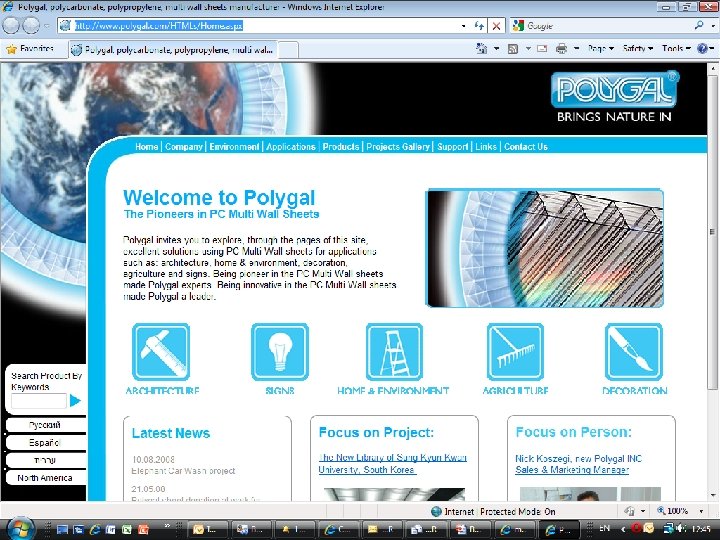Screen dimensions: 720x540
Task: Click the red Stop loading icon
Action: click(x=496, y=26)
